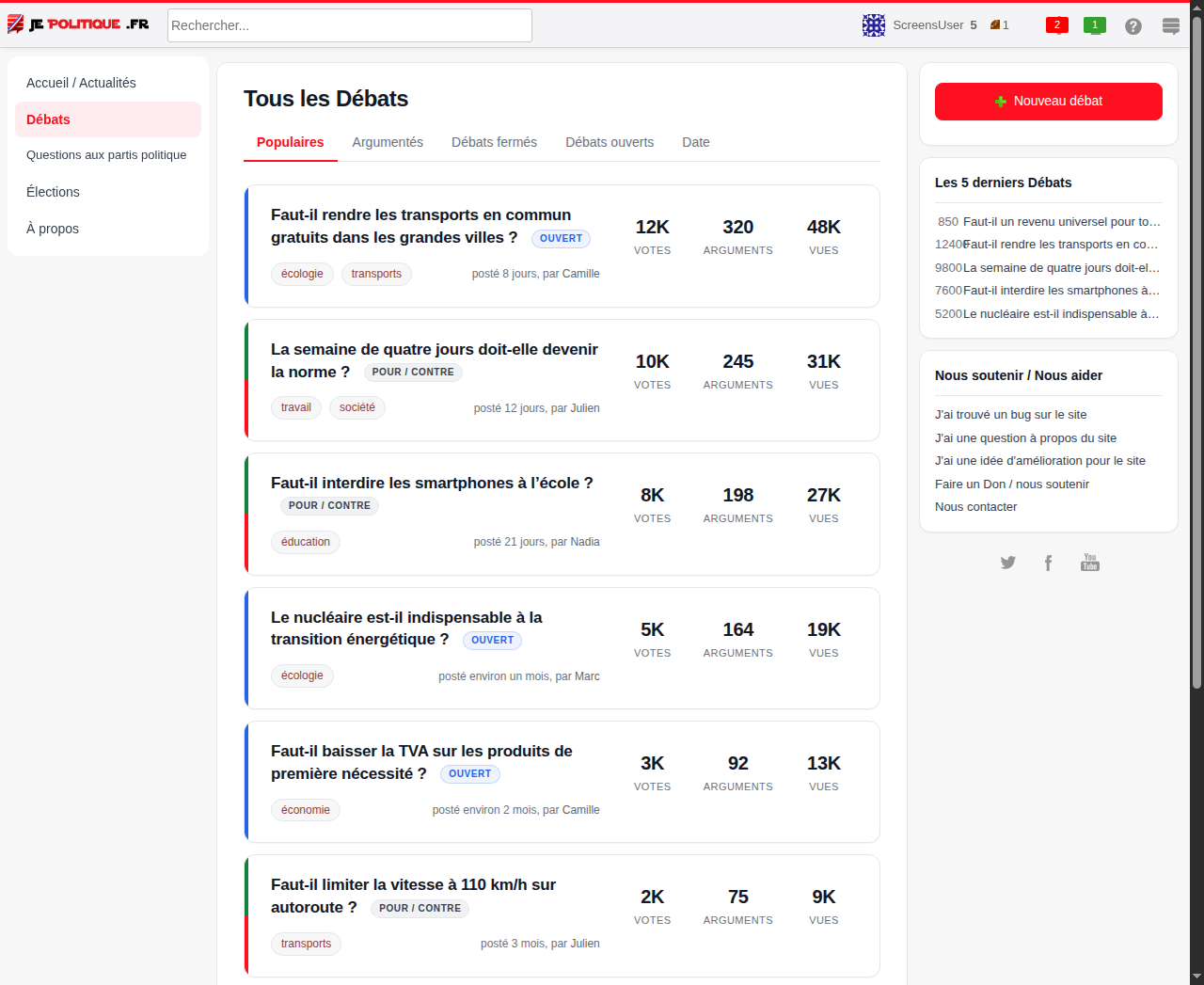Switch to the Argumentés tab
Image resolution: width=1204 pixels, height=985 pixels.
point(388,142)
